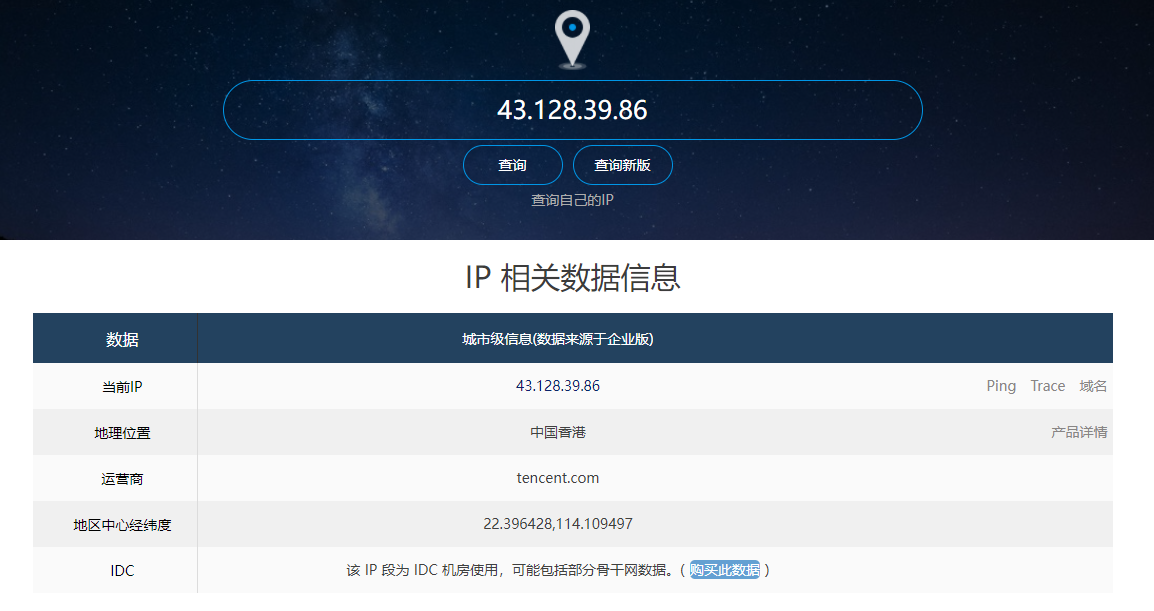The height and width of the screenshot is (611, 1154).
Task: Open the Trace link
Action: coord(1048,386)
